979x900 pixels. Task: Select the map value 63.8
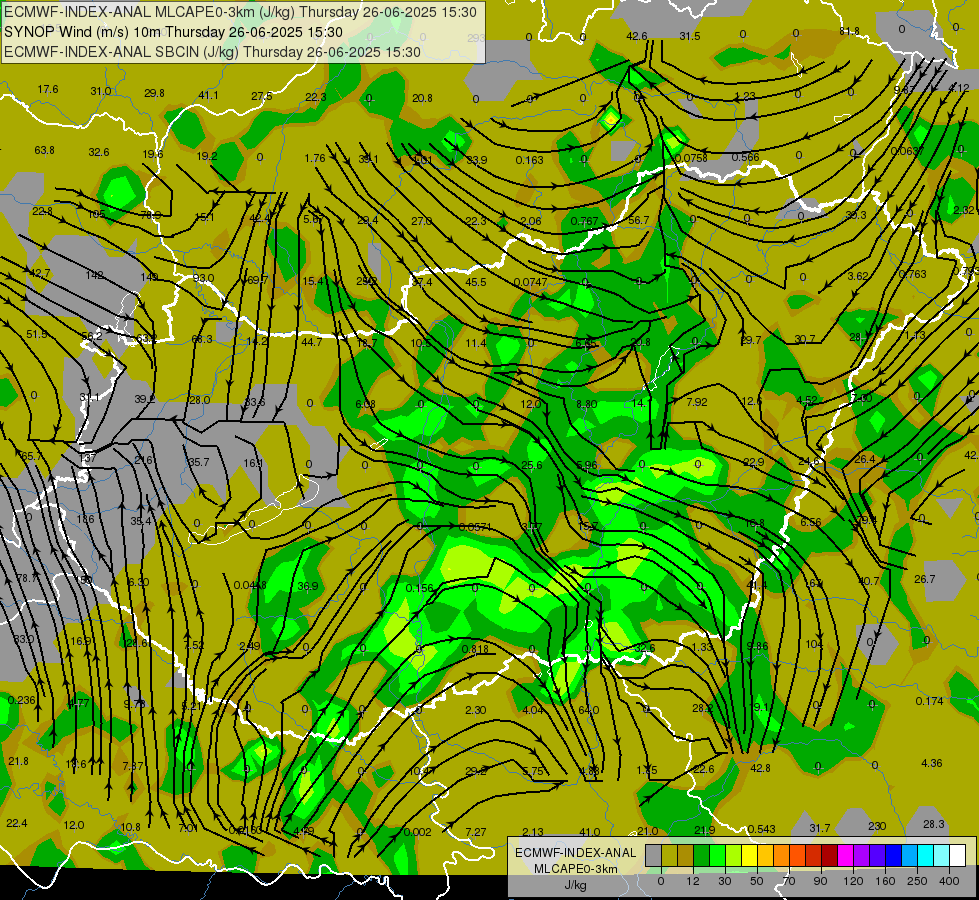point(44,151)
